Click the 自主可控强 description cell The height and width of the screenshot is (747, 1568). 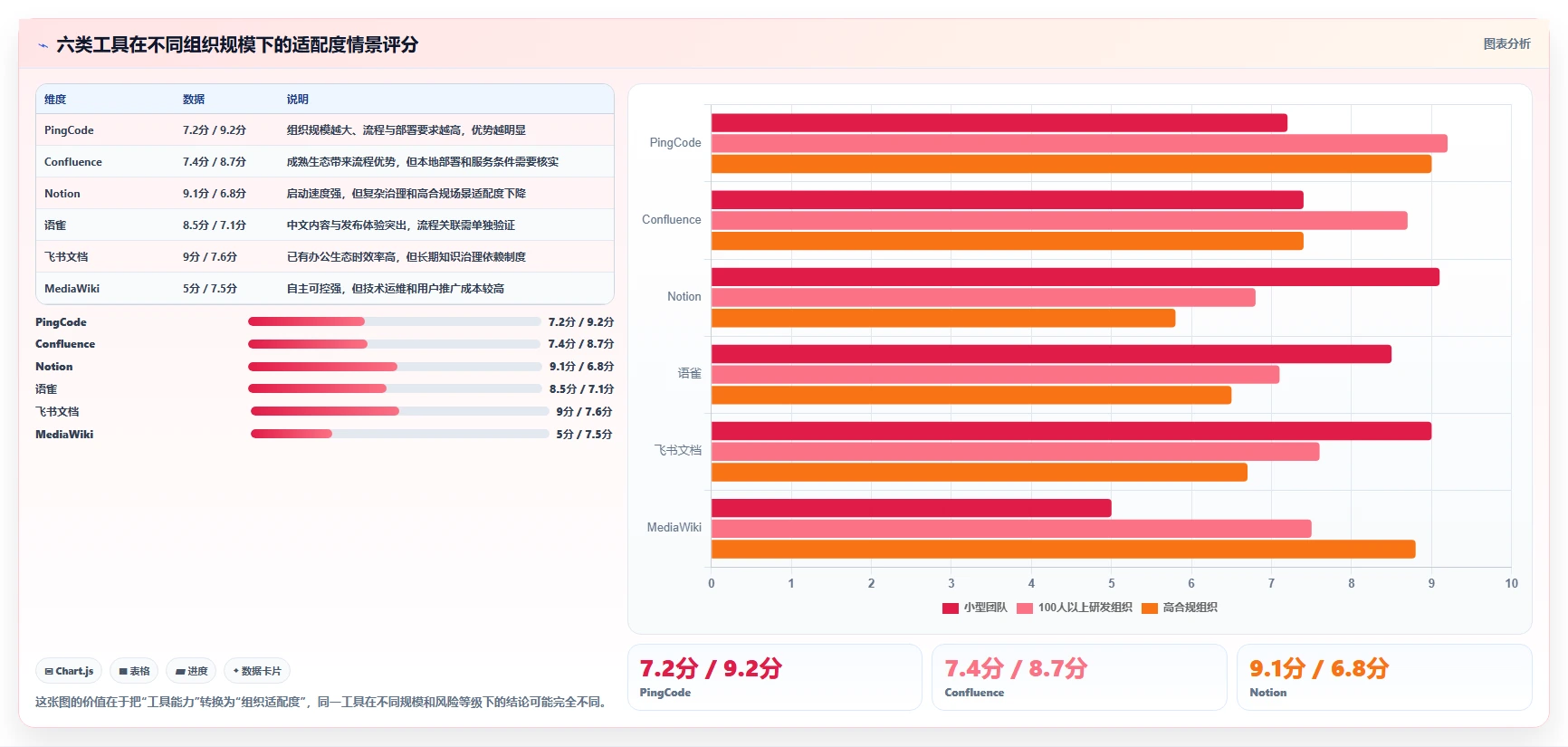tap(396, 289)
